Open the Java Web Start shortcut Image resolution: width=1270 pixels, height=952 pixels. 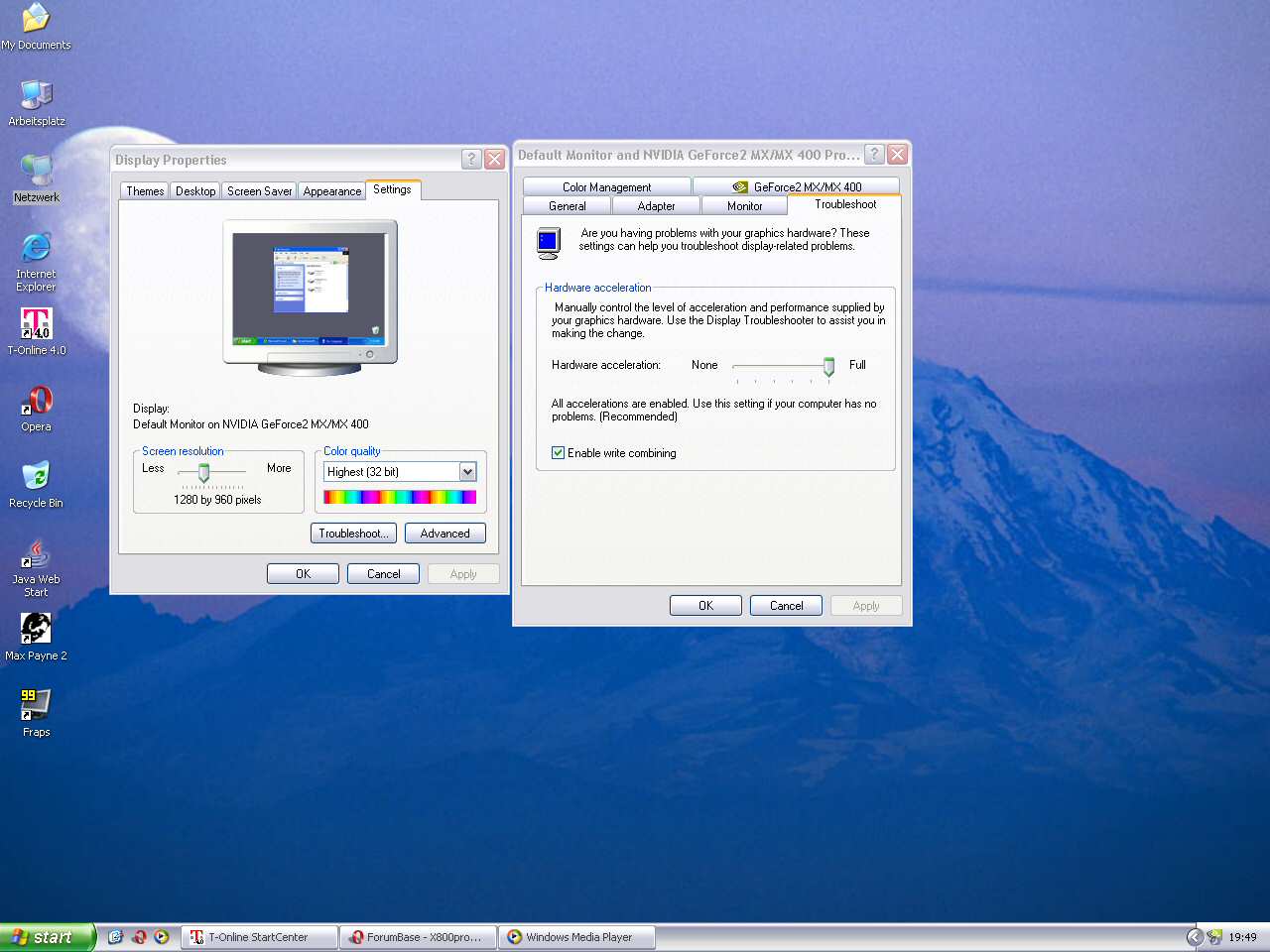tap(36, 568)
